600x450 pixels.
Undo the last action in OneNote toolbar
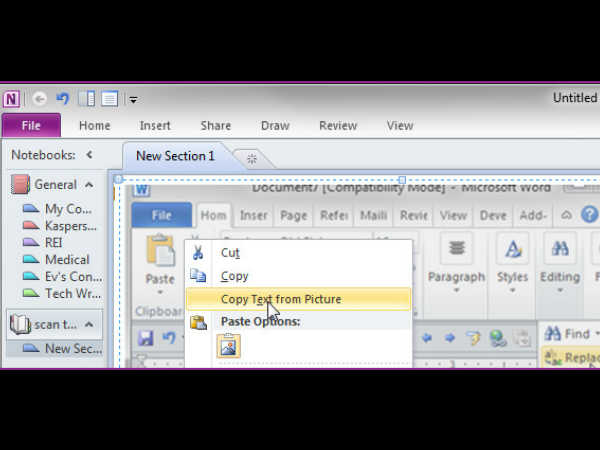pyautogui.click(x=63, y=99)
